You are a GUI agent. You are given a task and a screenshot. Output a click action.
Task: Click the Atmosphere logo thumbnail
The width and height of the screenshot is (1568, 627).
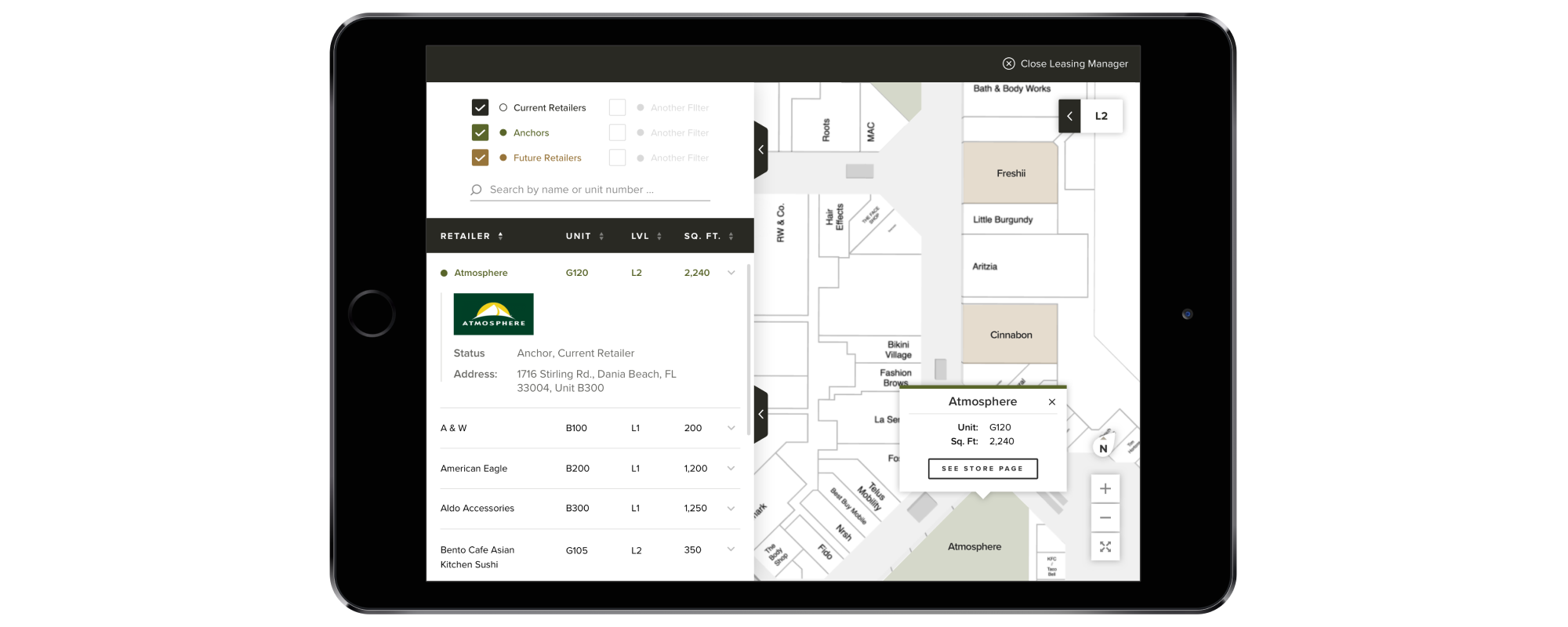click(x=494, y=314)
